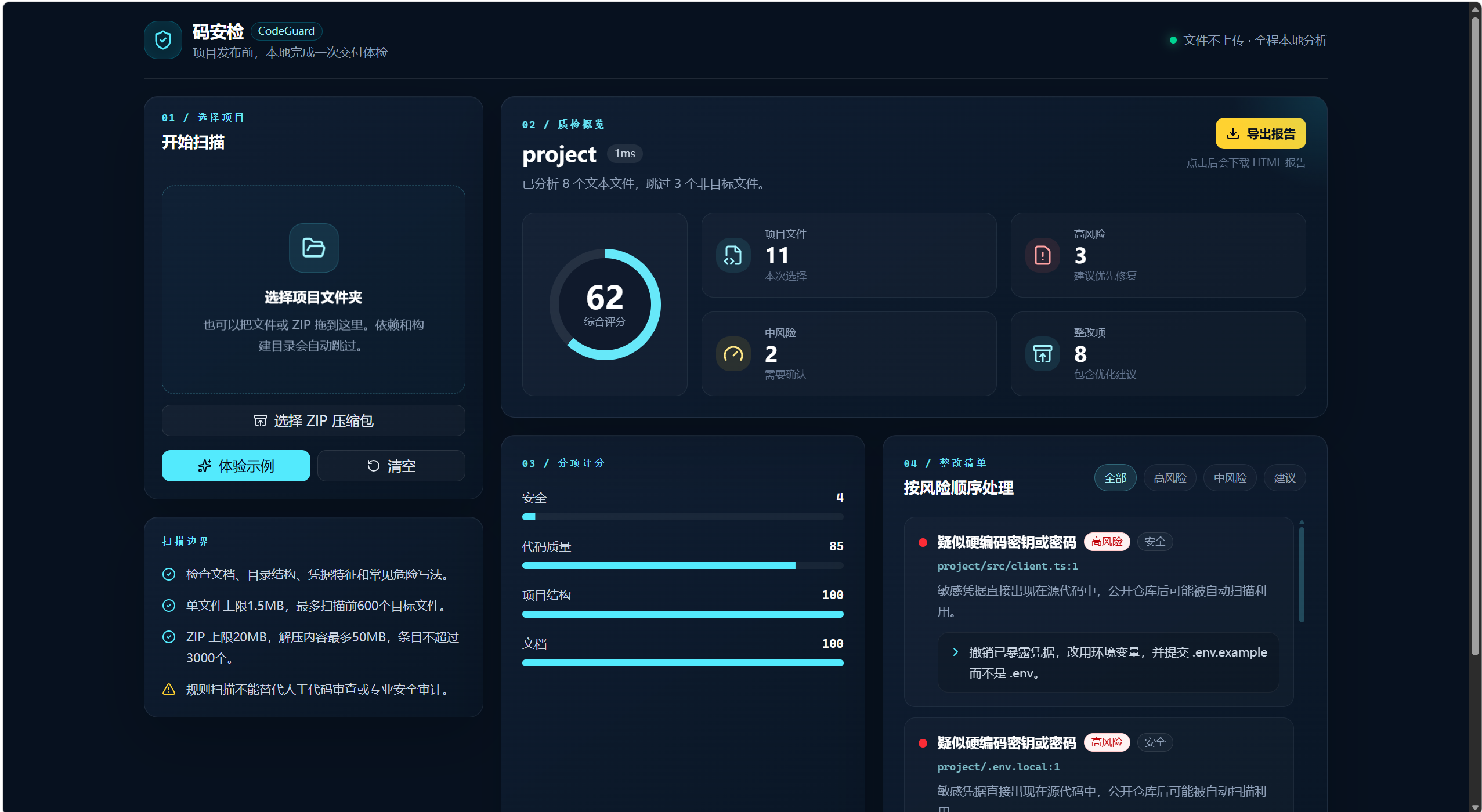The width and height of the screenshot is (1482, 812).
Task: Click the project/.env.local:1 file path
Action: click(x=998, y=766)
